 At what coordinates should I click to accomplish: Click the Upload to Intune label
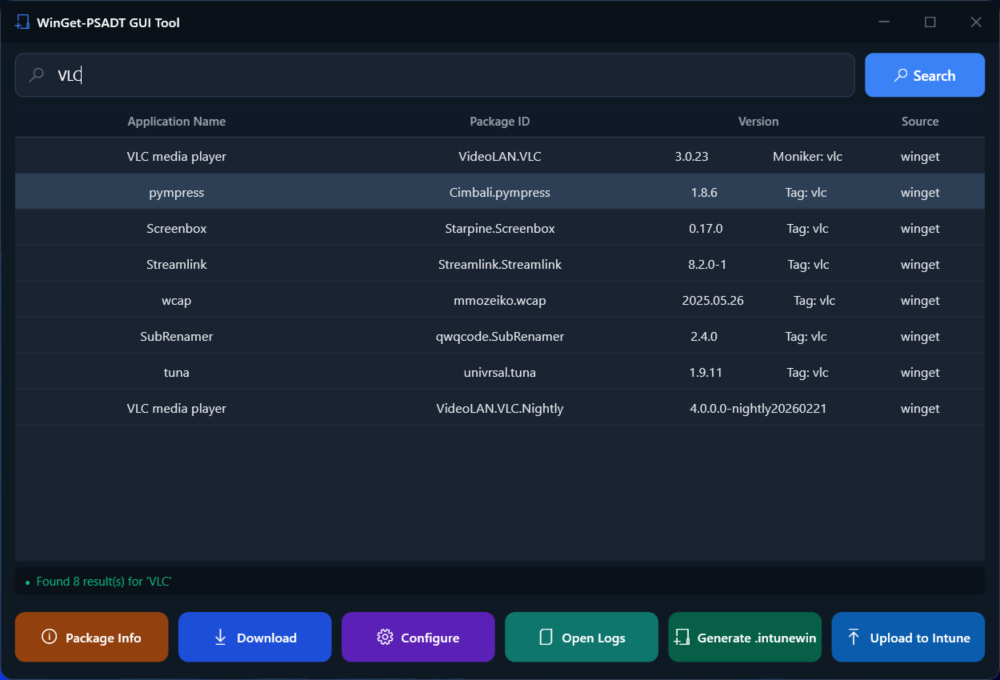920,638
